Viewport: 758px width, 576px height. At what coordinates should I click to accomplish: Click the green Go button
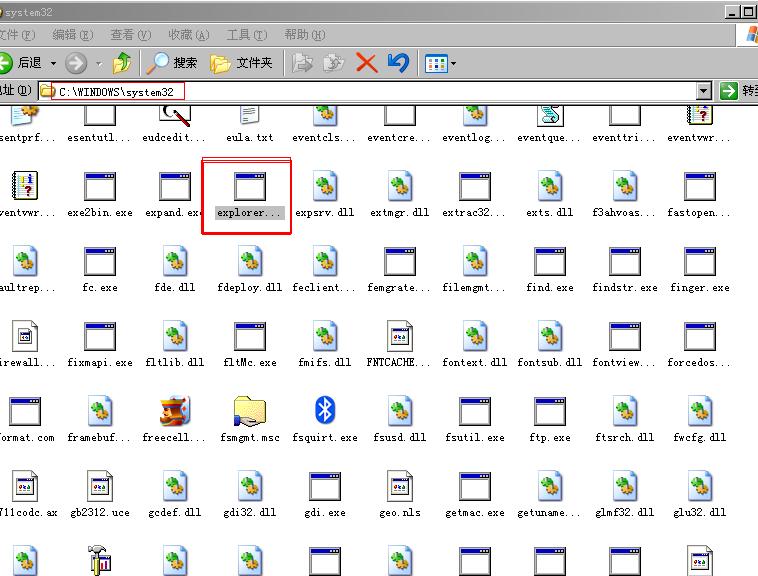pos(729,91)
